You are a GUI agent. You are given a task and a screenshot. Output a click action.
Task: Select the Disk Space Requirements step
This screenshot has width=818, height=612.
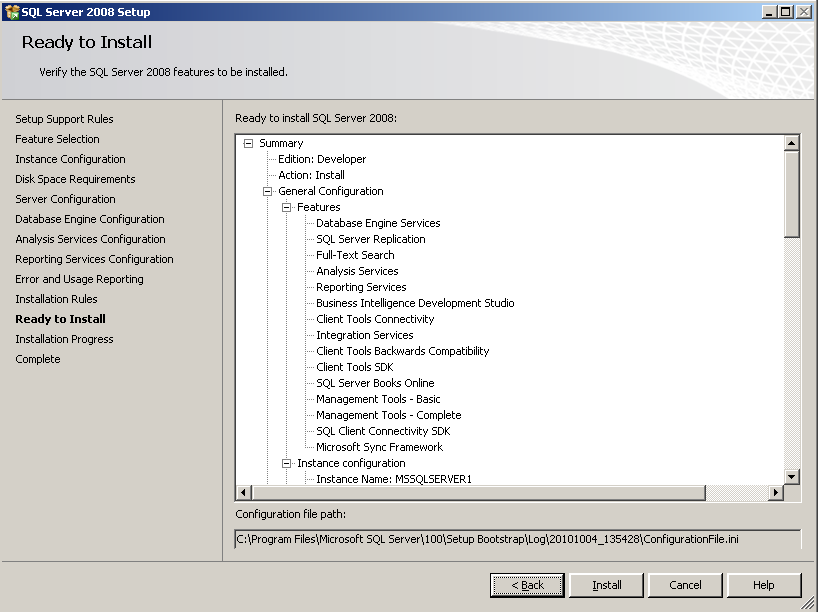pyautogui.click(x=75, y=179)
